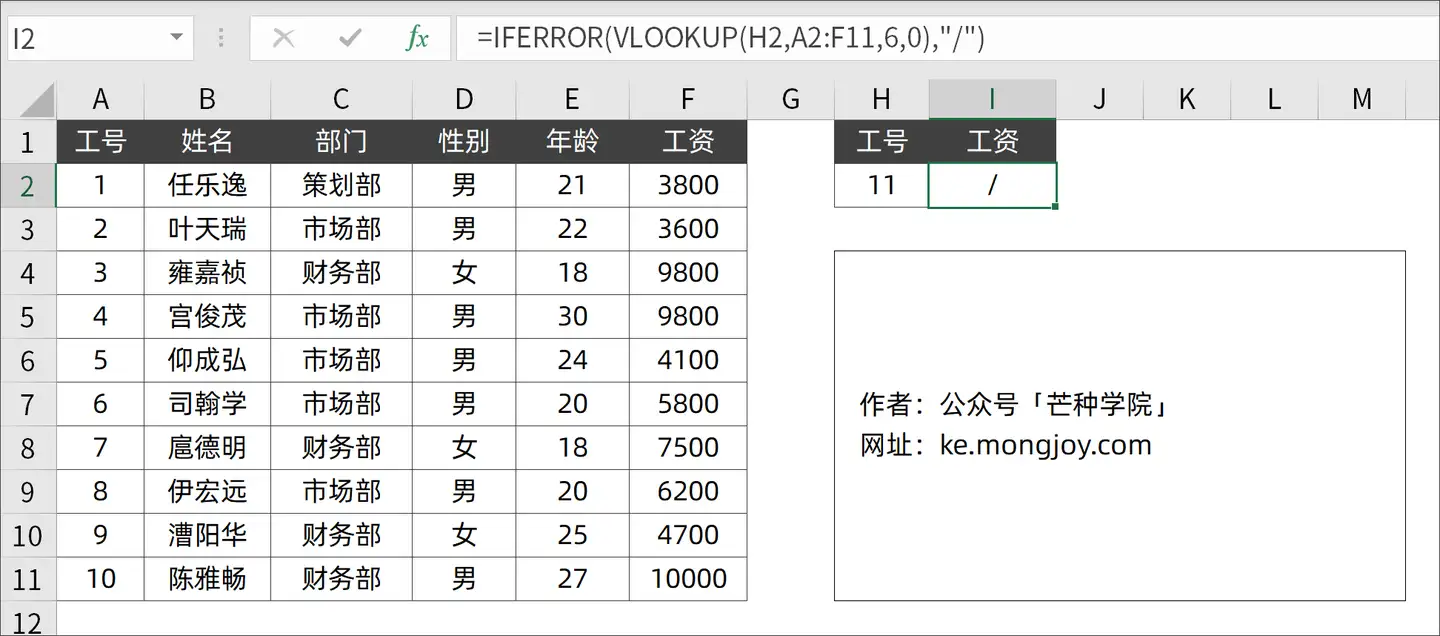Select column M header
The height and width of the screenshot is (636, 1440).
coord(1362,99)
